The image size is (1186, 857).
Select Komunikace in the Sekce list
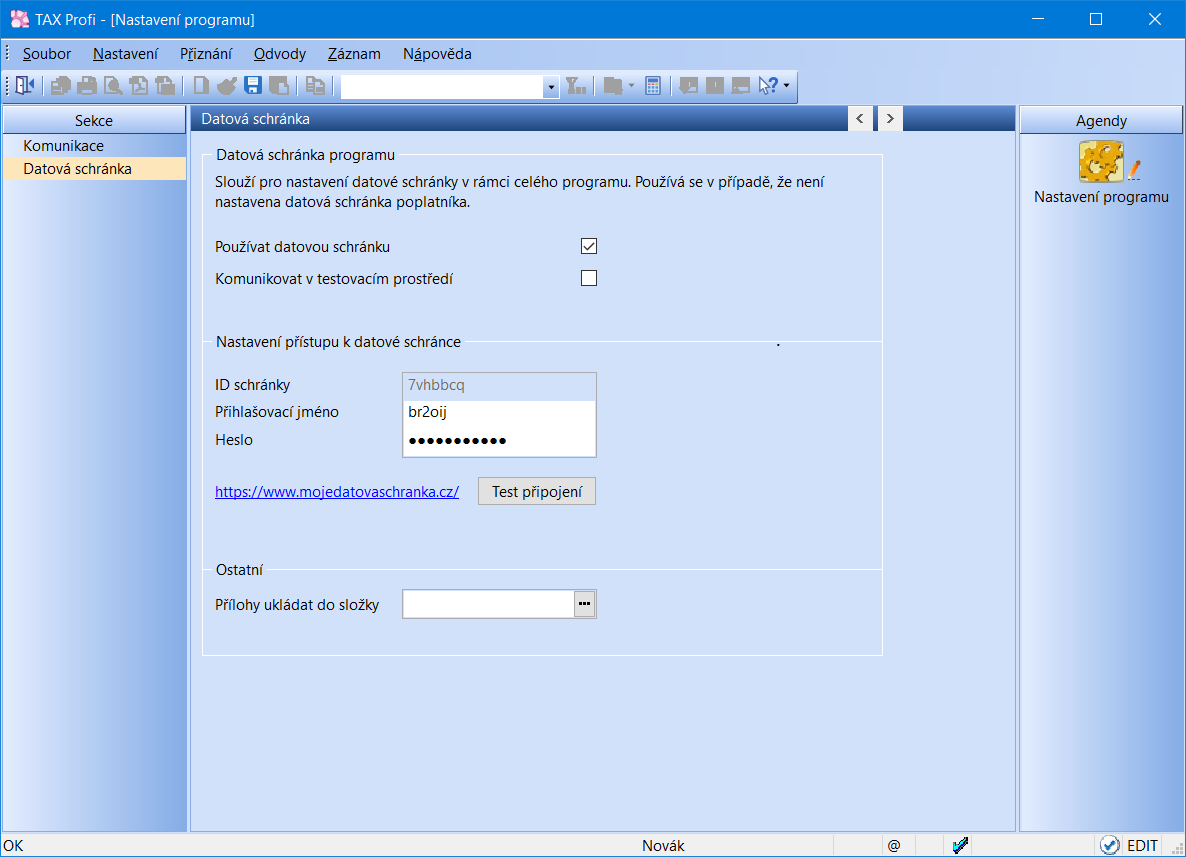[x=64, y=146]
